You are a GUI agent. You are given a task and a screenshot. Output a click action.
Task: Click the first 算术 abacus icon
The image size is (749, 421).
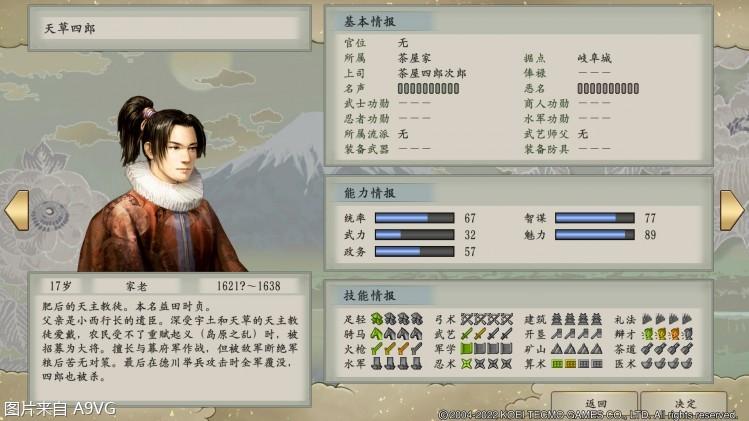pyautogui.click(x=557, y=364)
